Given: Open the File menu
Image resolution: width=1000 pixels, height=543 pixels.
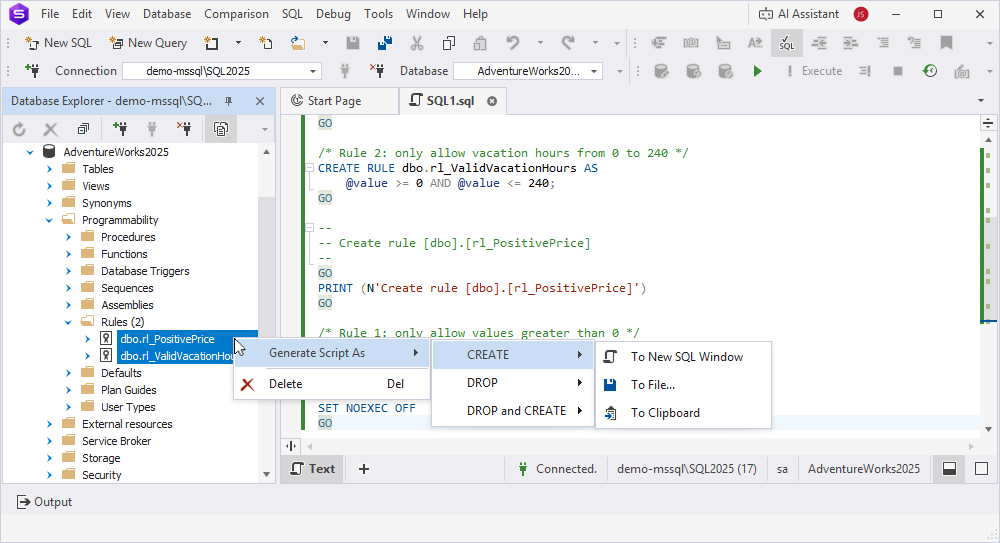Looking at the screenshot, I should 50,14.
